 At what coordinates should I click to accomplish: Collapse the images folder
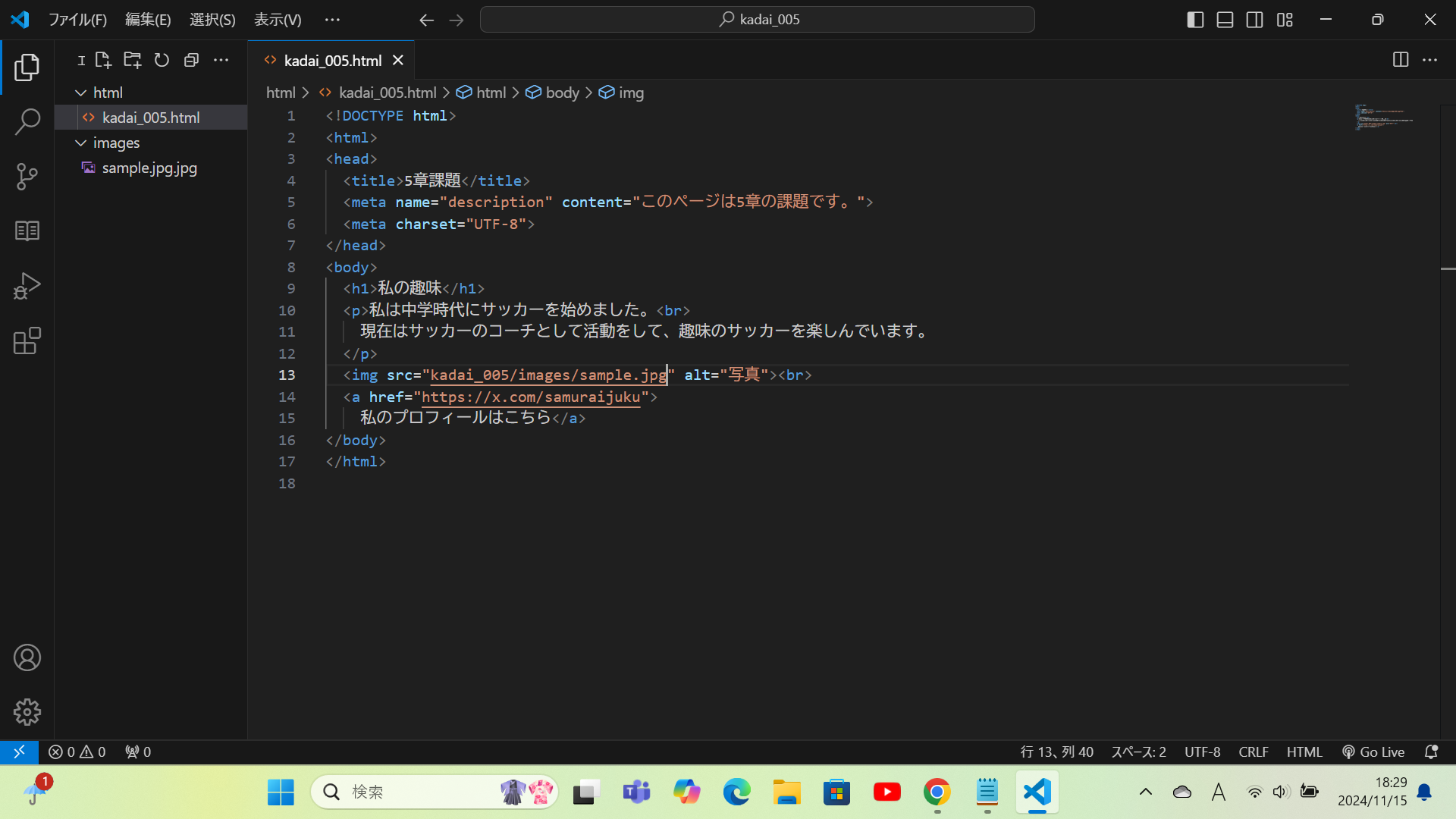80,143
